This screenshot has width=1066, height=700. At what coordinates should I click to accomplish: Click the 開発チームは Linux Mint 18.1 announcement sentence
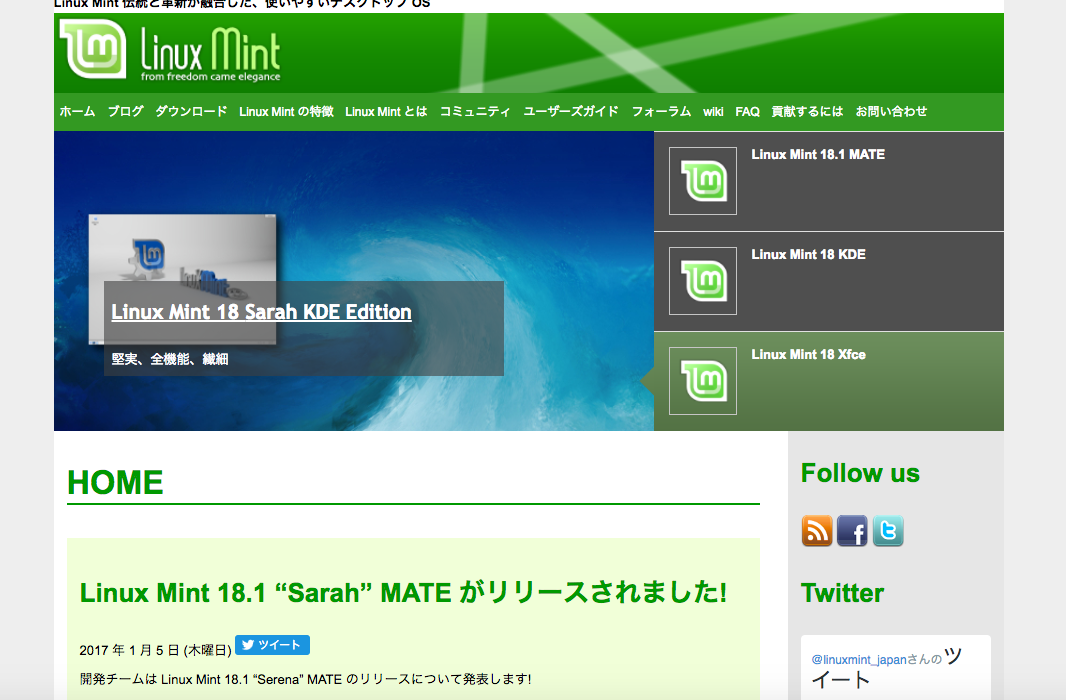[x=305, y=679]
